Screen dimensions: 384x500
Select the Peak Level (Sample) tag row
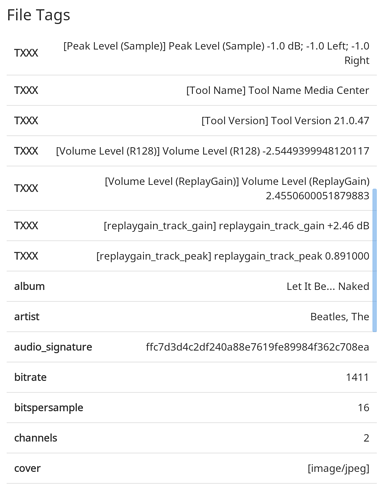click(x=192, y=53)
